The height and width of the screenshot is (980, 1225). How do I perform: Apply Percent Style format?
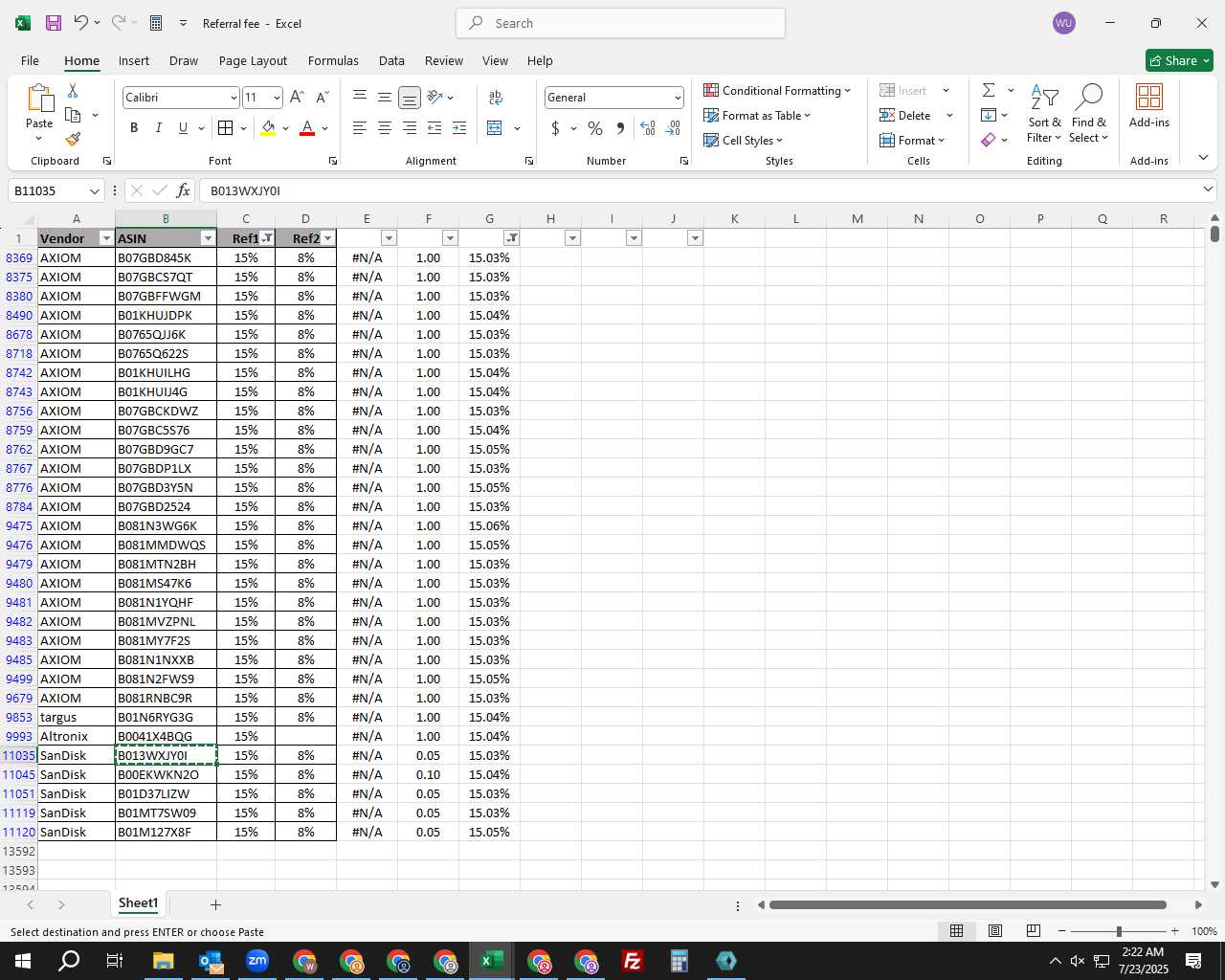click(595, 128)
